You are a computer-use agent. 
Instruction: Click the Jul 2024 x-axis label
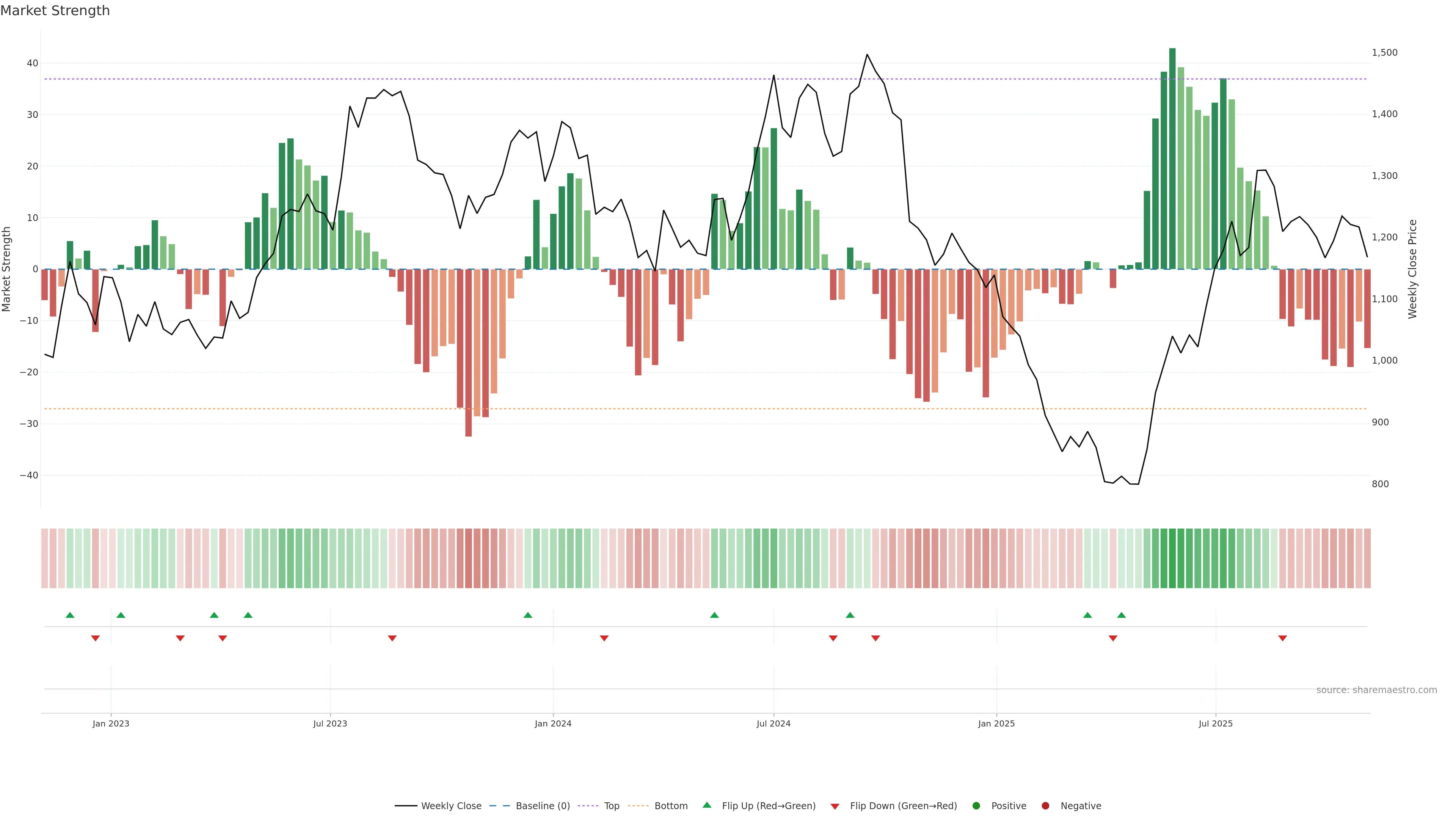[x=773, y=723]
